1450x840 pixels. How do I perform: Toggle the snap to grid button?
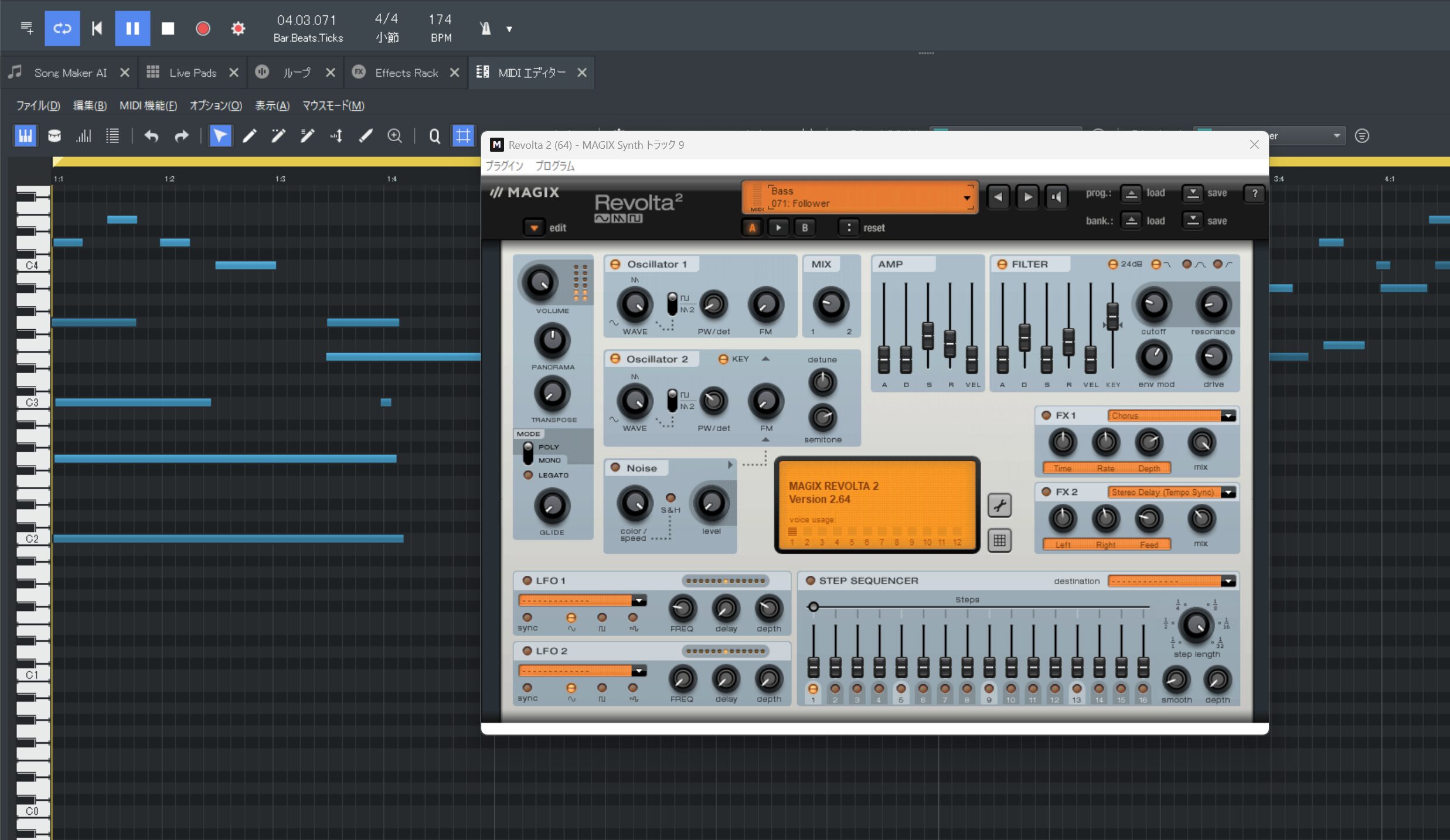(x=463, y=136)
